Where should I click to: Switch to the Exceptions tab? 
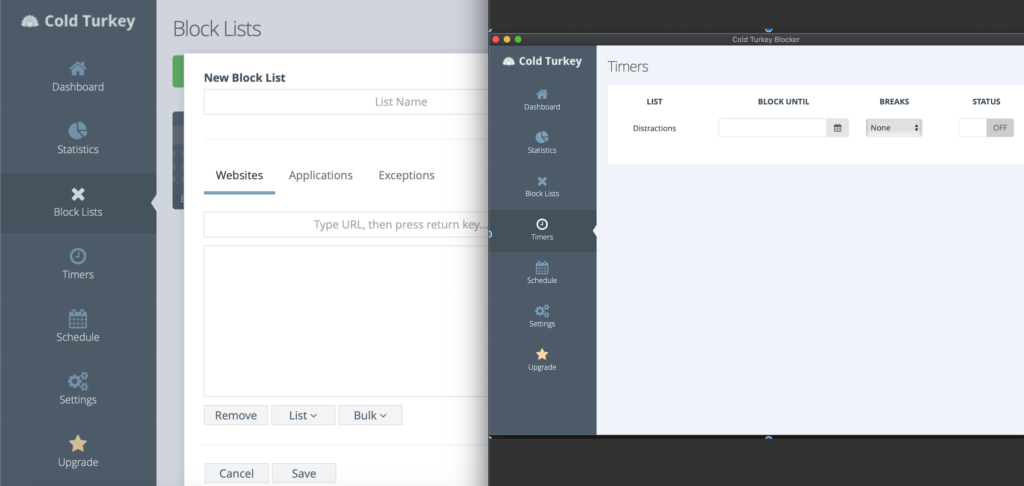coord(406,176)
